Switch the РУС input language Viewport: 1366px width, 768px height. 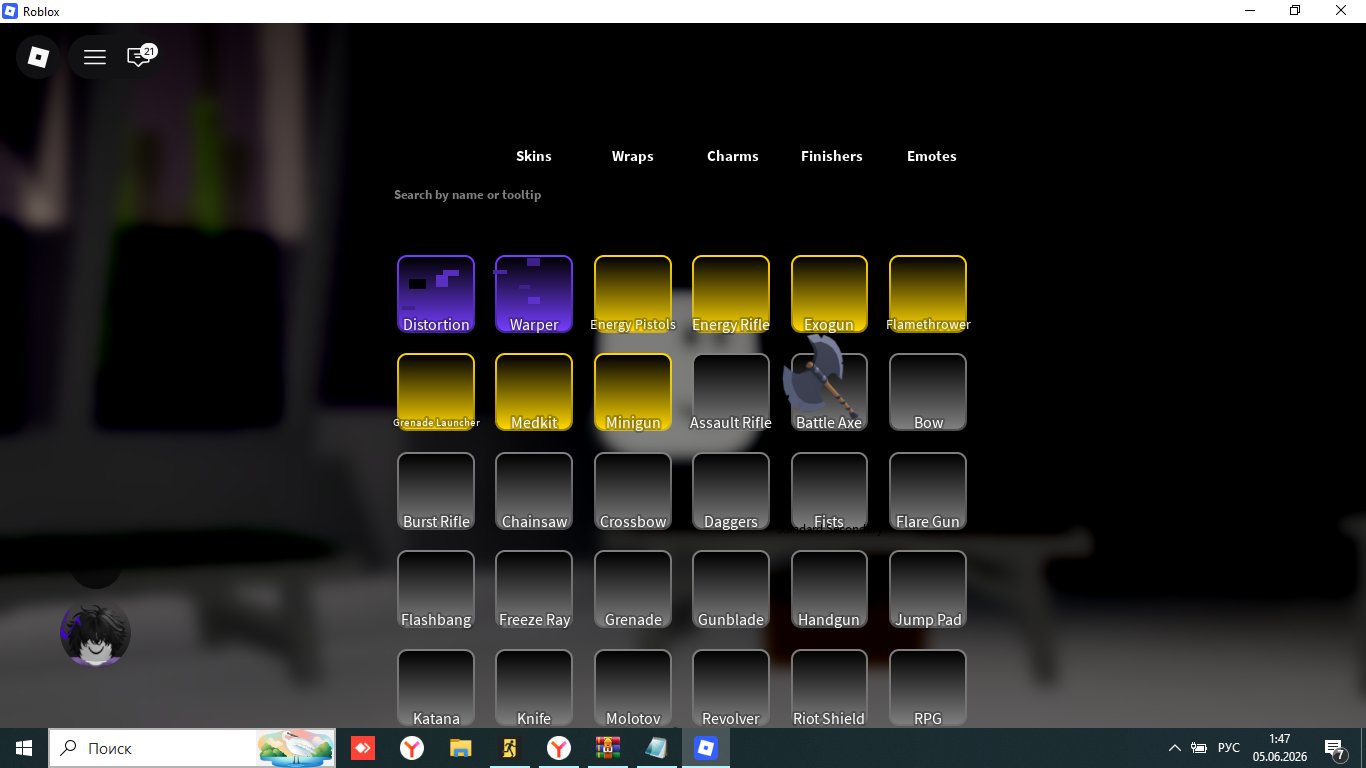click(1229, 748)
